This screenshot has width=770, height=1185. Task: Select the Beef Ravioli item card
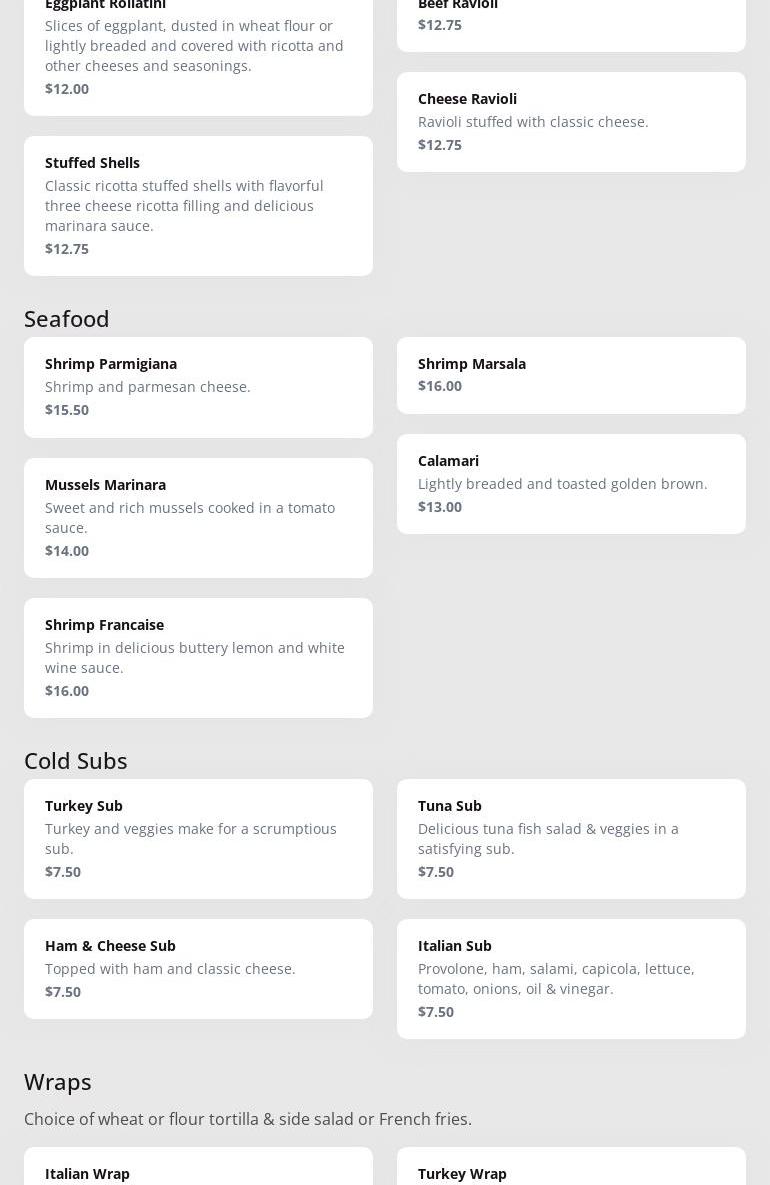[x=571, y=20]
